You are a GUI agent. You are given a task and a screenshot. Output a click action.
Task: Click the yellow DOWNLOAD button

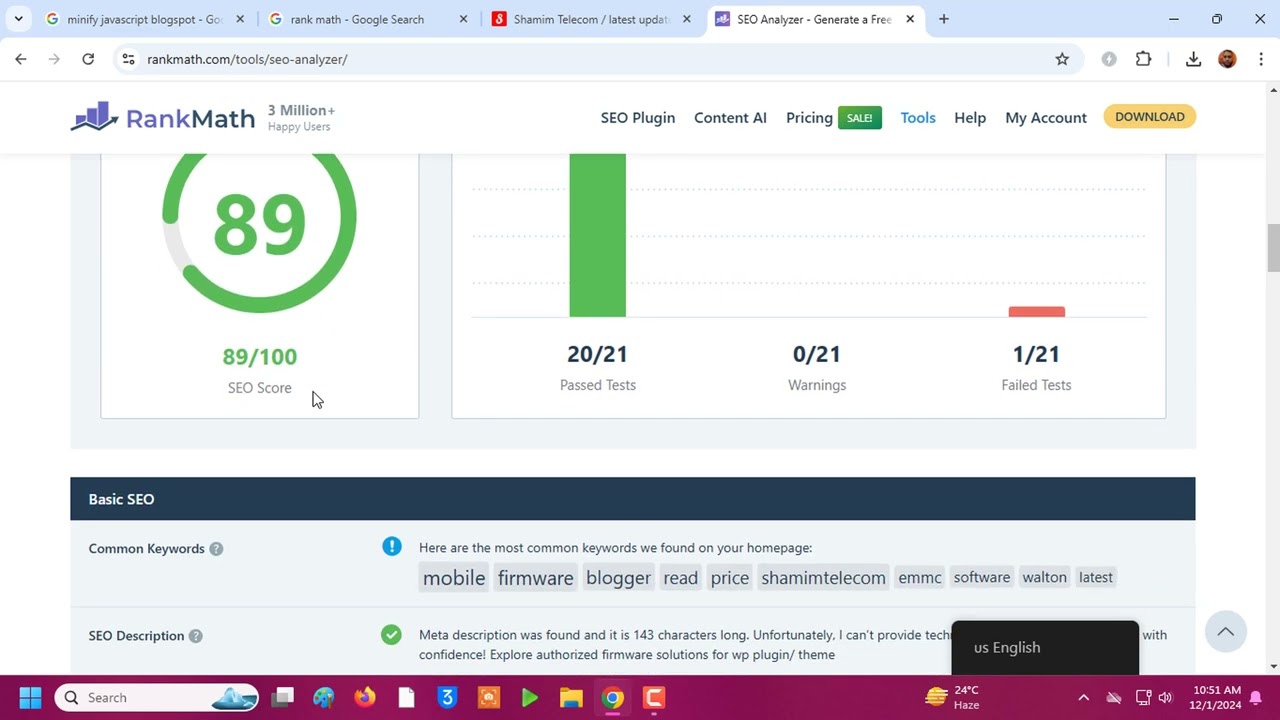tap(1150, 117)
